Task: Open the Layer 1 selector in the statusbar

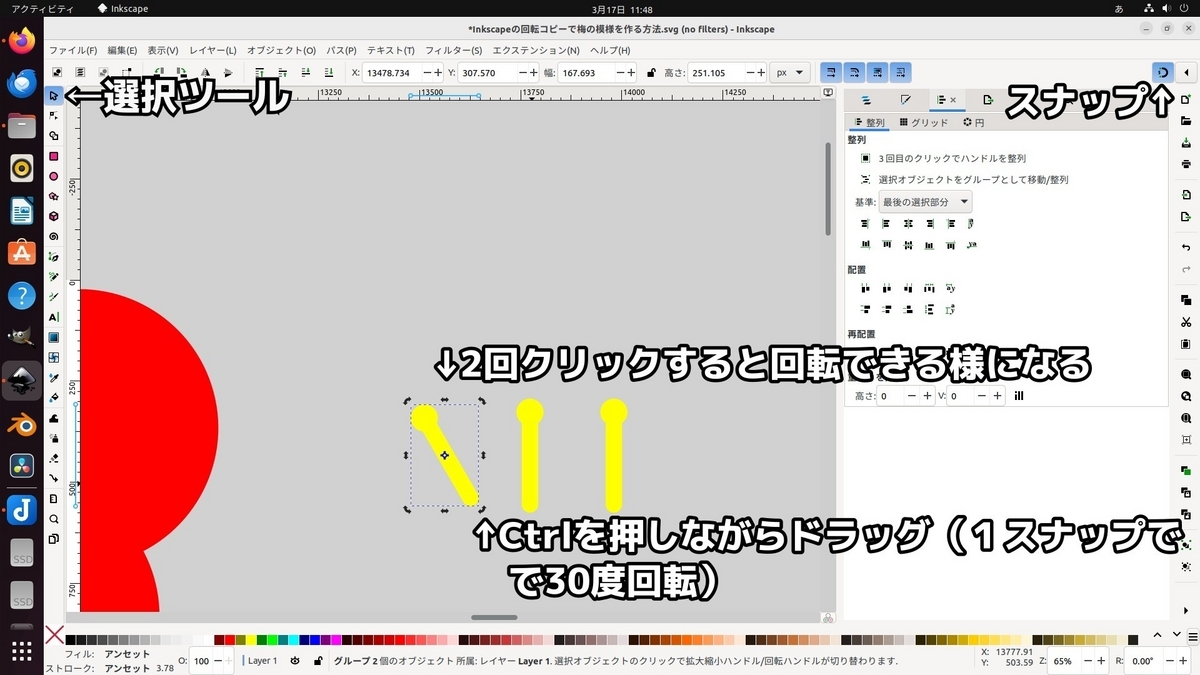Action: (262, 660)
